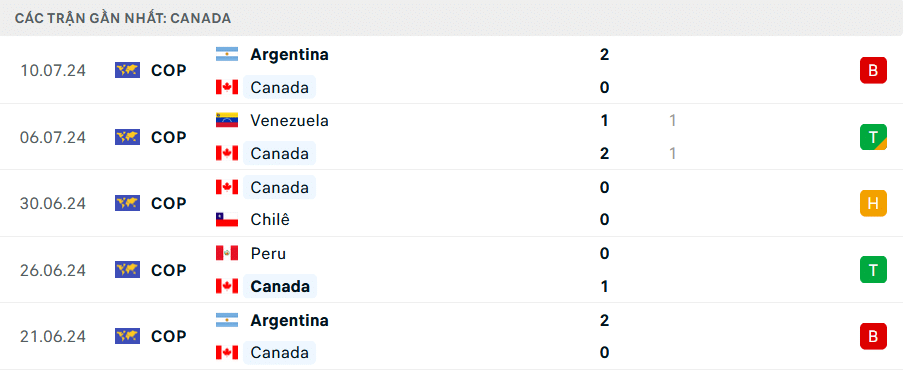This screenshot has width=904, height=375.
Task: Open the Venezuela team link
Action: click(289, 121)
